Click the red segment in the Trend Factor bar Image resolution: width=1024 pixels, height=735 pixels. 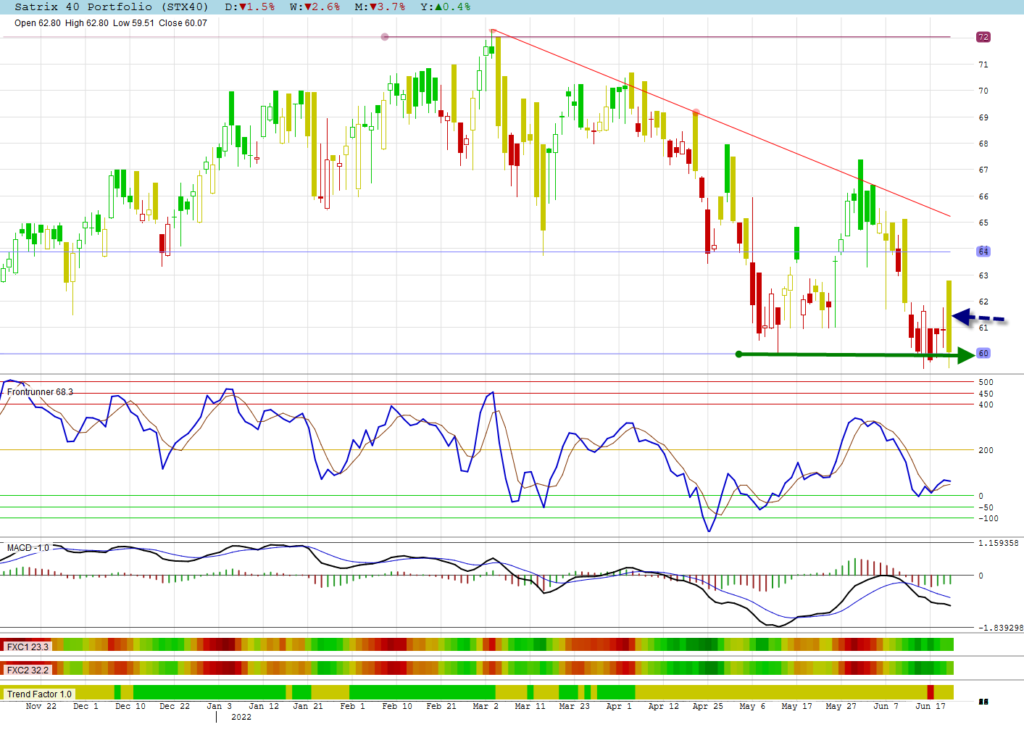931,692
